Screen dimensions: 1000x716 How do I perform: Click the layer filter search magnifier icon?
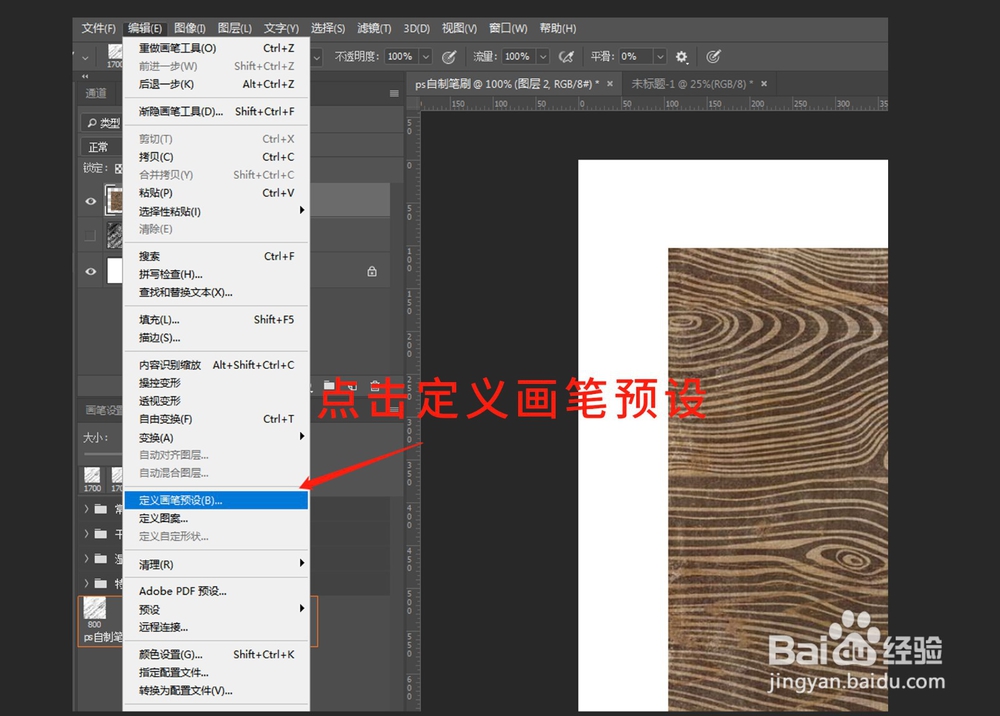point(92,121)
